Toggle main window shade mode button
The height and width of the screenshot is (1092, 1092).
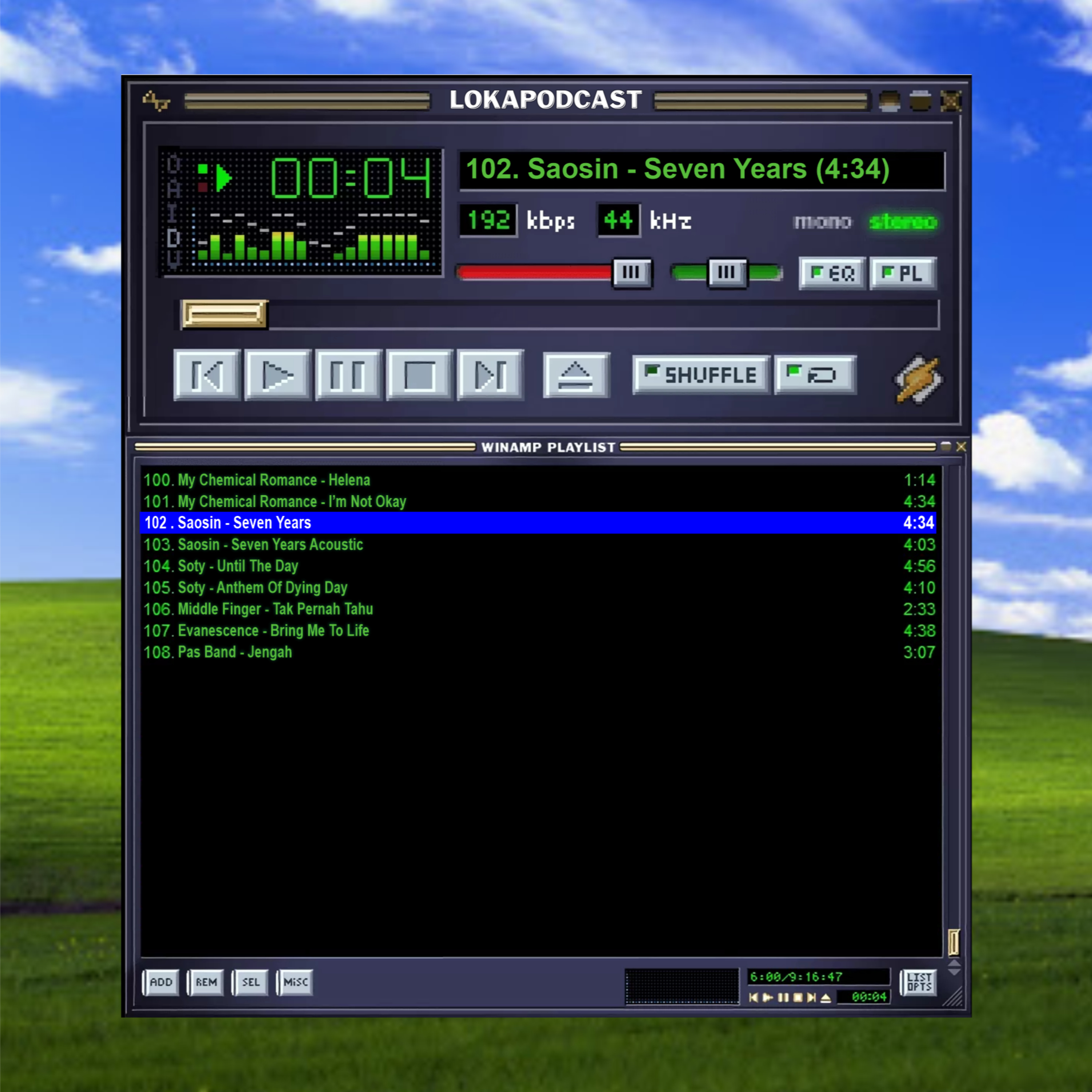920,101
